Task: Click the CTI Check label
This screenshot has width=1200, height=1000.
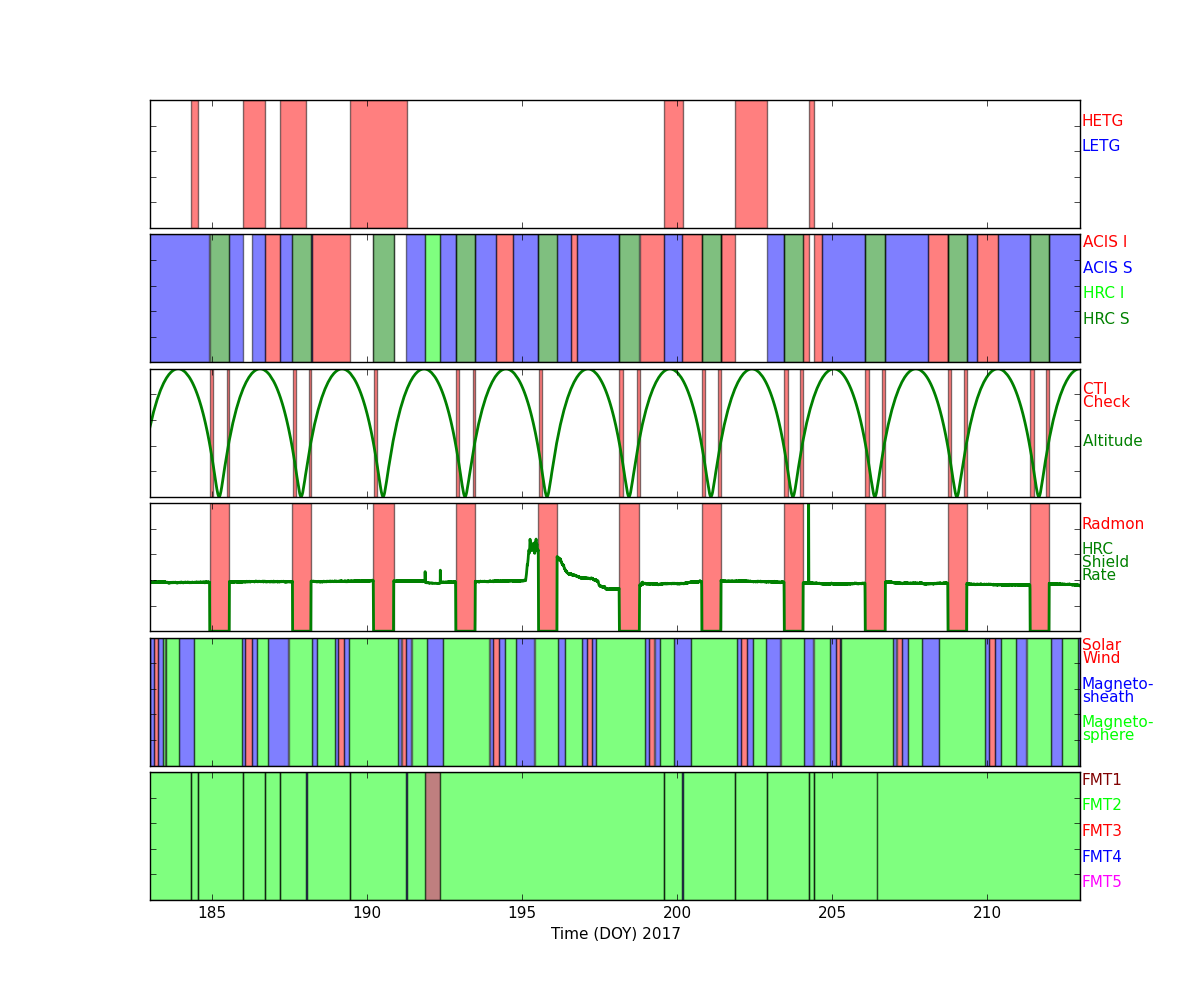Action: point(1106,396)
